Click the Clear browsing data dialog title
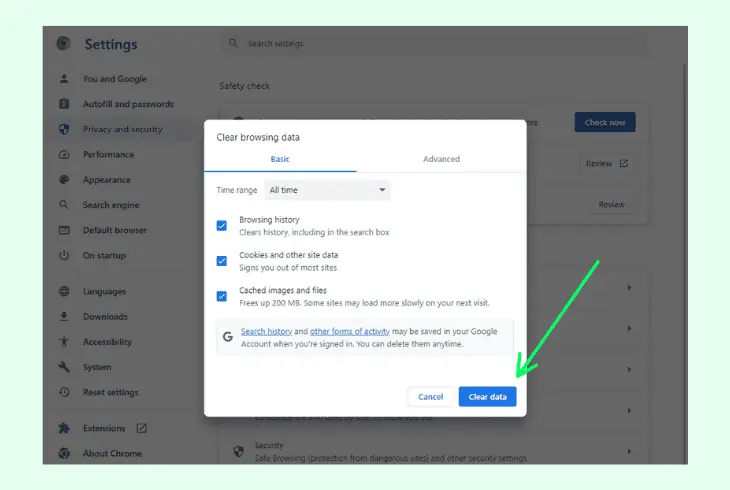 [258, 137]
